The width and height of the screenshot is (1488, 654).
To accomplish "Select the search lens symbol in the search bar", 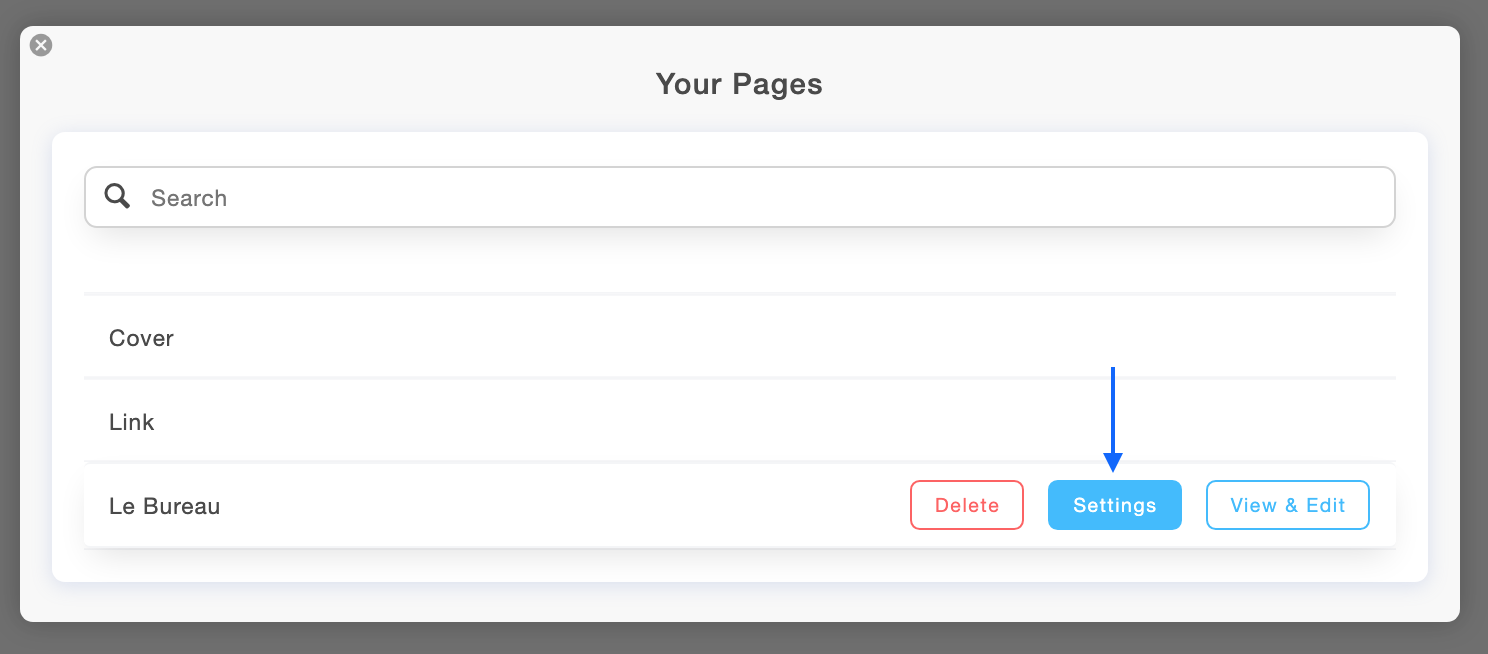I will tap(117, 196).
